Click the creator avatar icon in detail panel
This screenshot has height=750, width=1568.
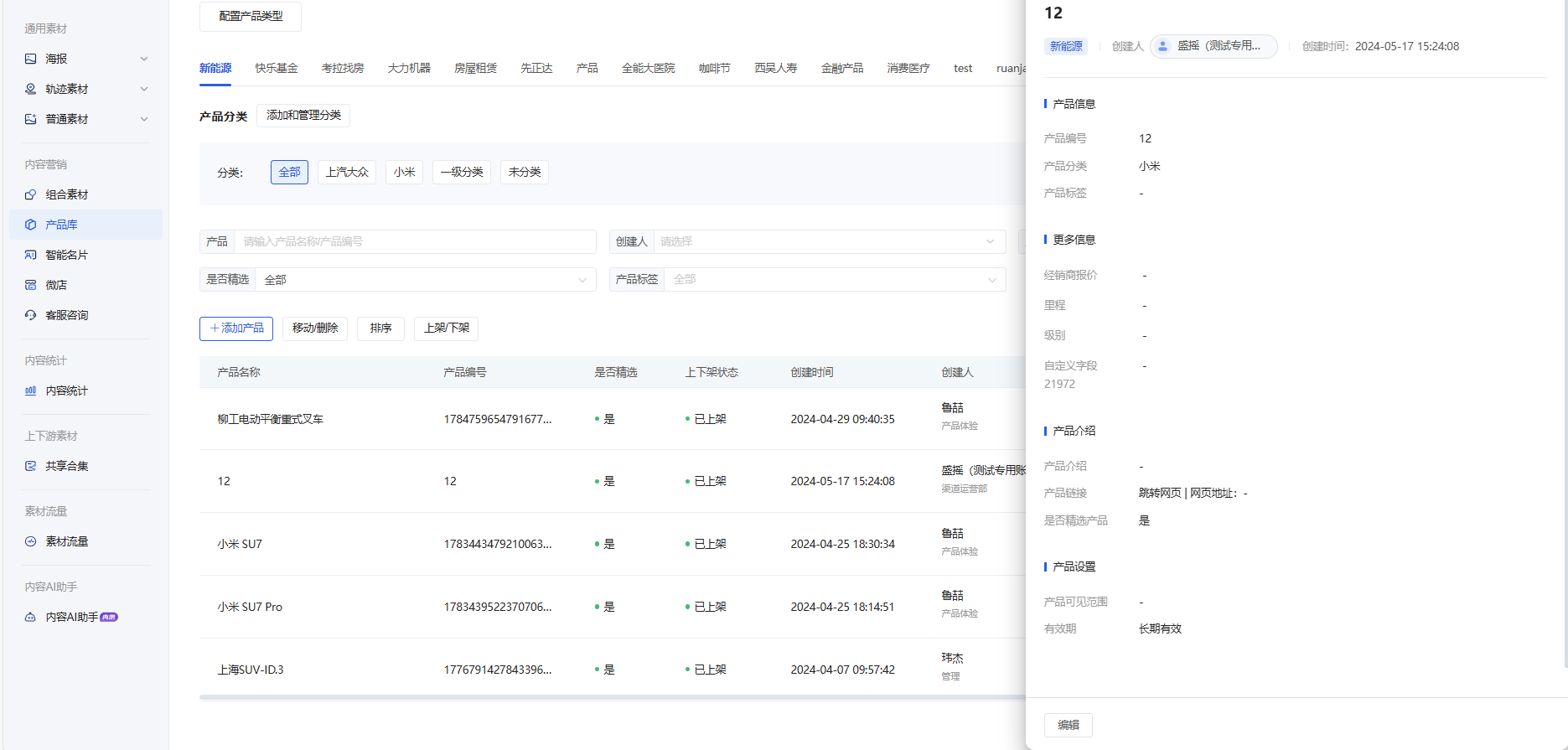[x=1162, y=46]
